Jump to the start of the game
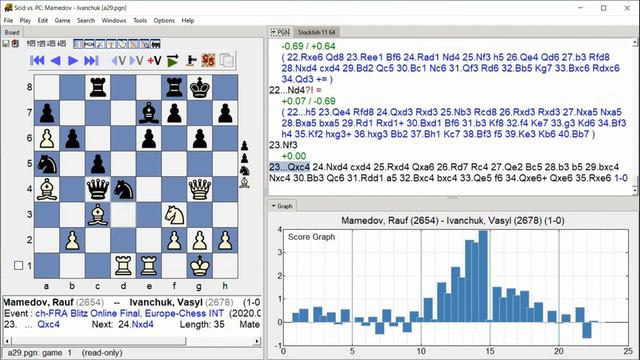Viewport: 640px width, 360px height. click(x=37, y=61)
